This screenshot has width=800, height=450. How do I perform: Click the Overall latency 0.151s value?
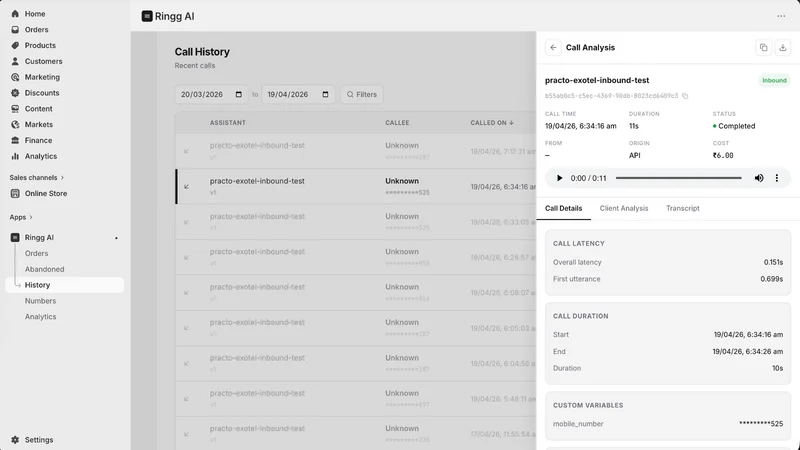pyautogui.click(x=773, y=262)
